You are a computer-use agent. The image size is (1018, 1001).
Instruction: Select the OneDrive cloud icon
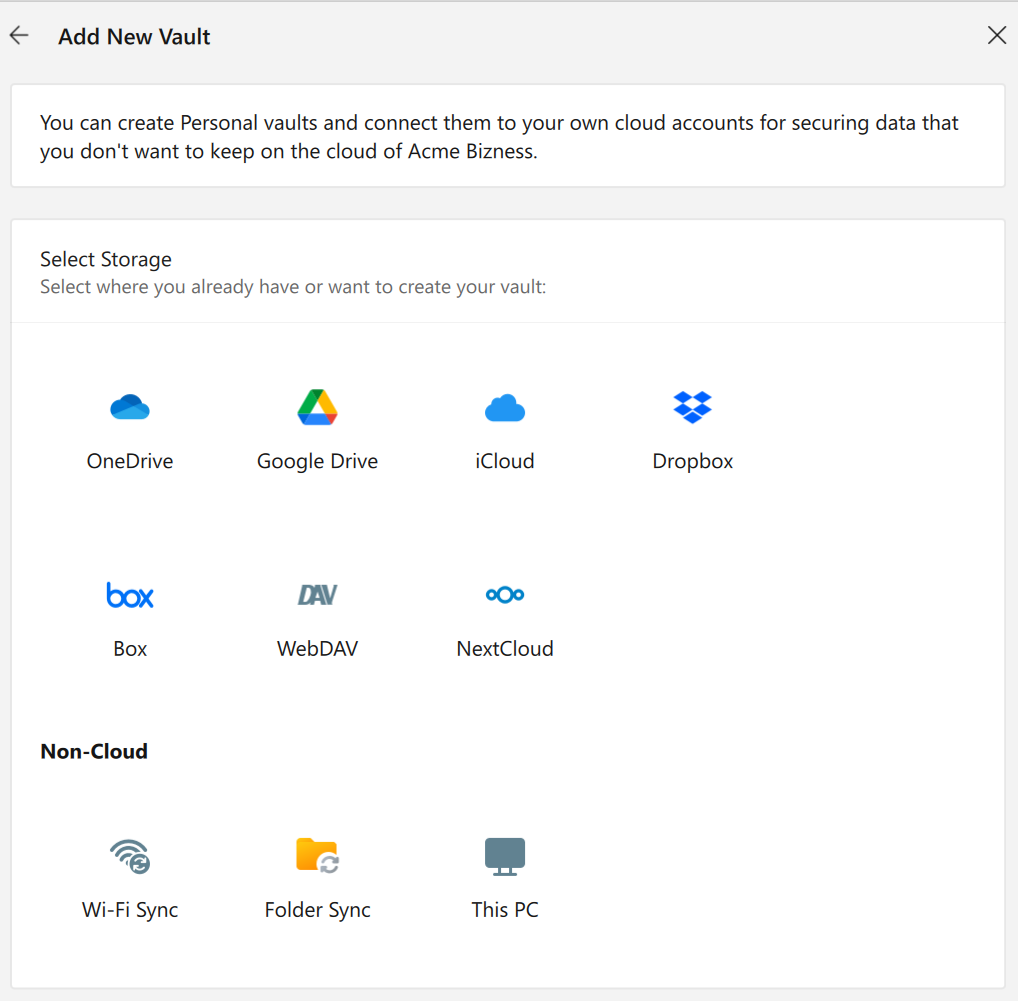[130, 408]
